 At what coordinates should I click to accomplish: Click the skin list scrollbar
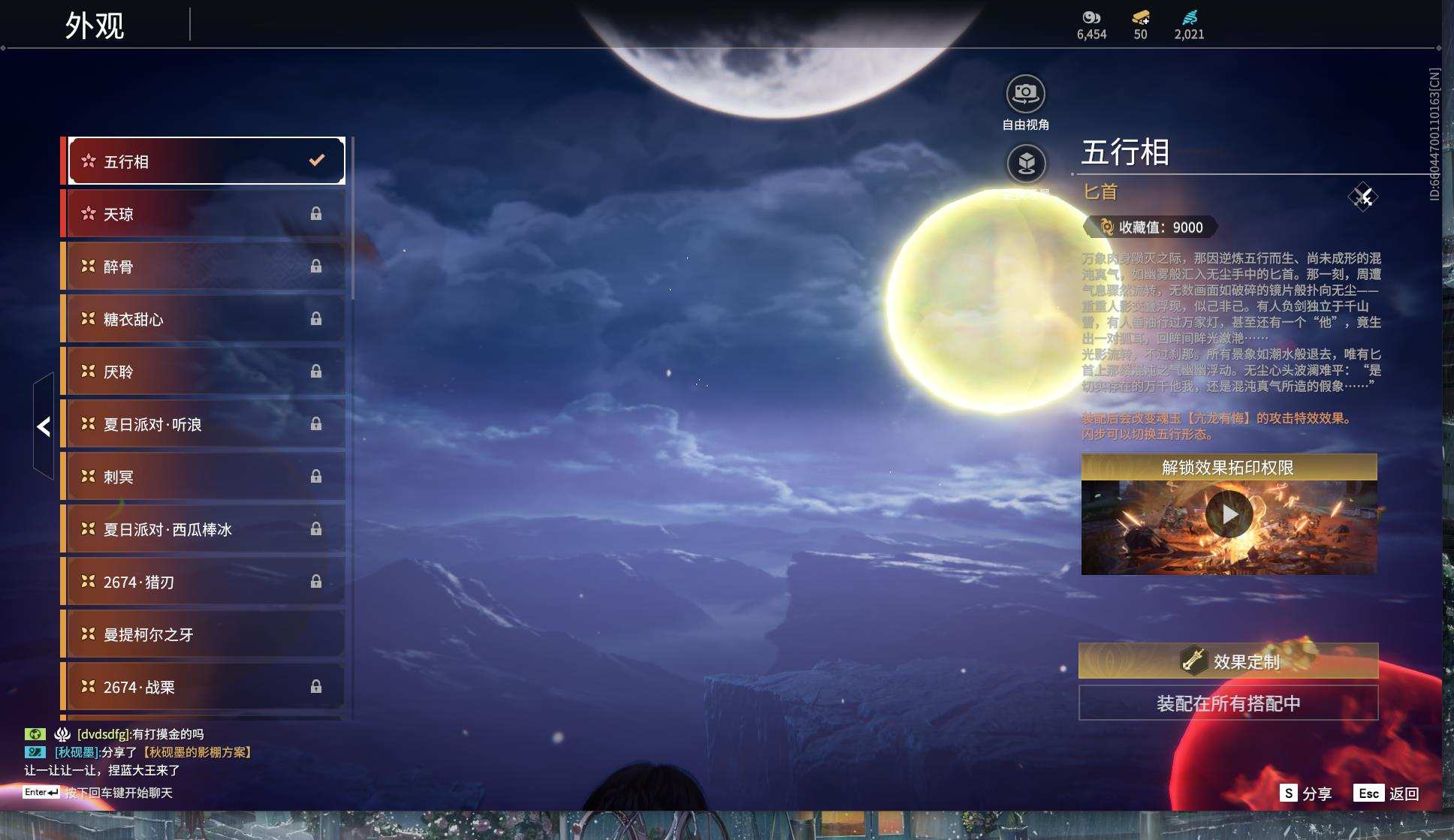[352, 218]
